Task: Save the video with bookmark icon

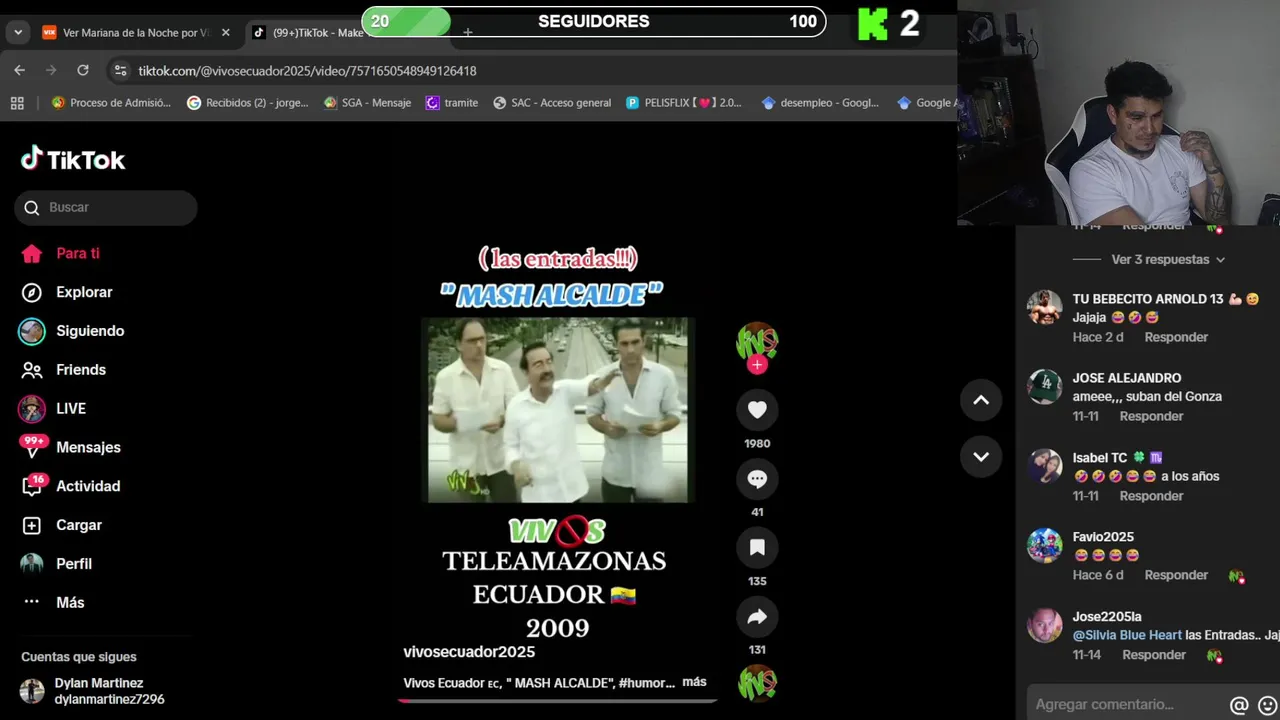Action: point(757,547)
